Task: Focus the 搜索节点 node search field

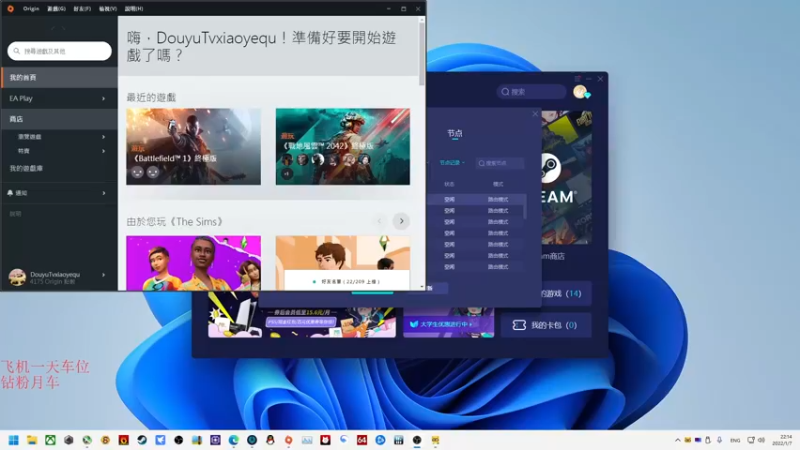Action: point(499,163)
